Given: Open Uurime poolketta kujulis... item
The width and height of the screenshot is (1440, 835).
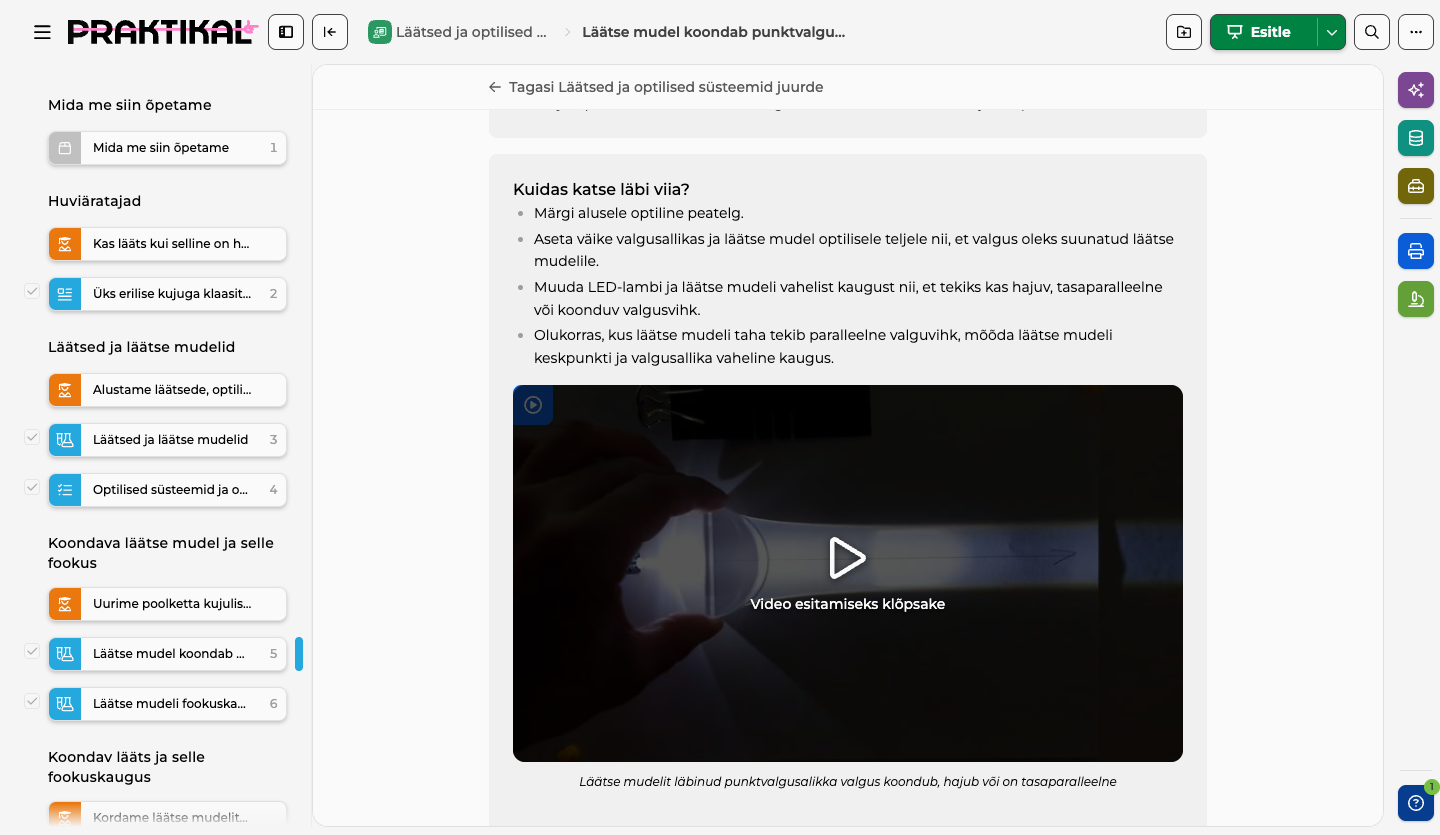Looking at the screenshot, I should [x=168, y=604].
